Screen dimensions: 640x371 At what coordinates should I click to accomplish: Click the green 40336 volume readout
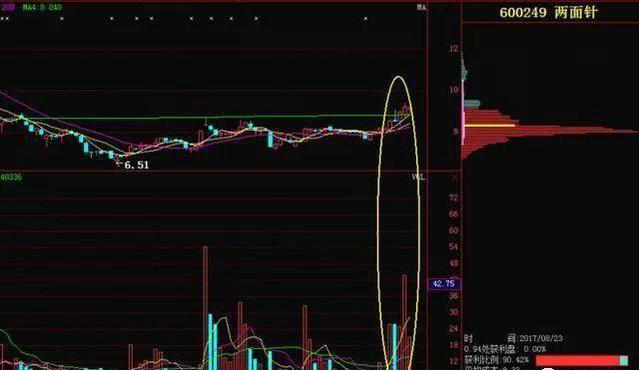point(11,177)
